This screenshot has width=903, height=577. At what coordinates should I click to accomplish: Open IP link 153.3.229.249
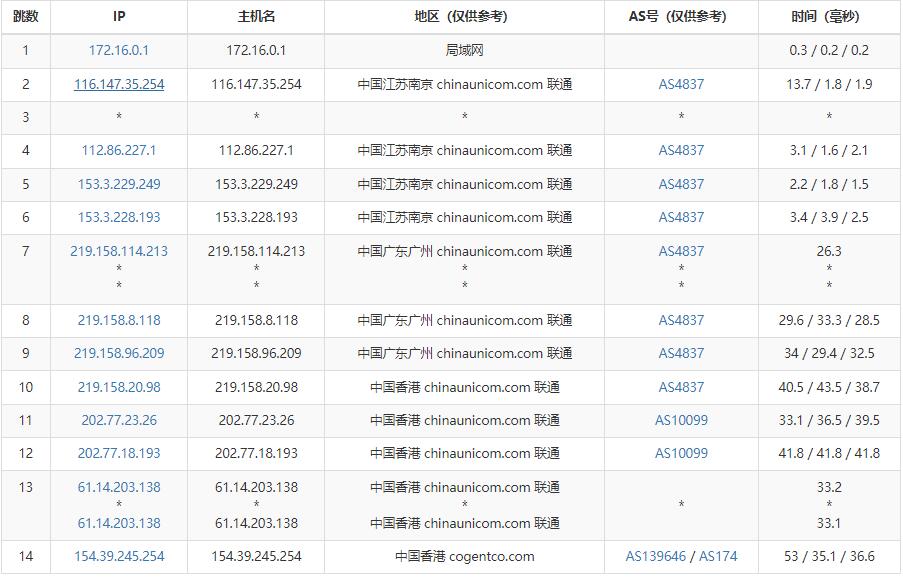(x=119, y=184)
